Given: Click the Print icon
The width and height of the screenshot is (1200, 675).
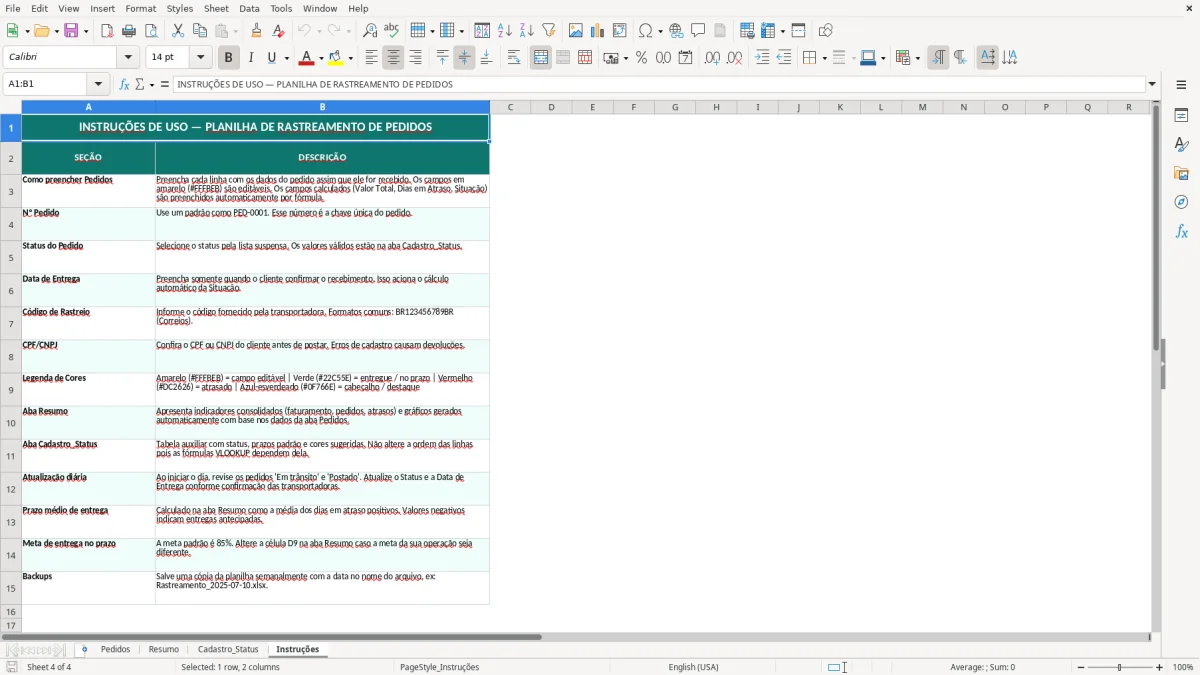Looking at the screenshot, I should (x=129, y=31).
